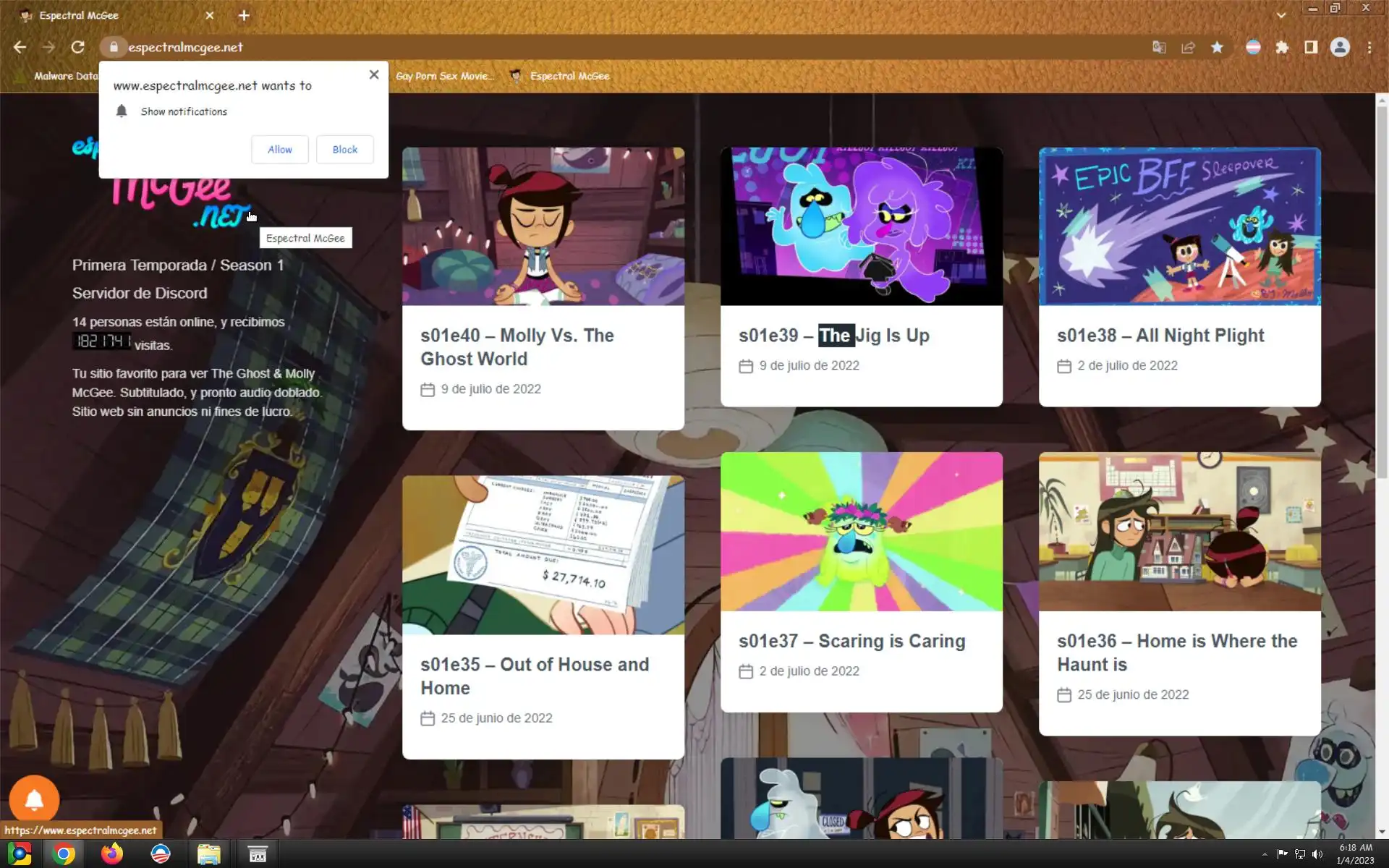Launch Firefox from the taskbar
This screenshot has width=1389, height=868.
111,854
